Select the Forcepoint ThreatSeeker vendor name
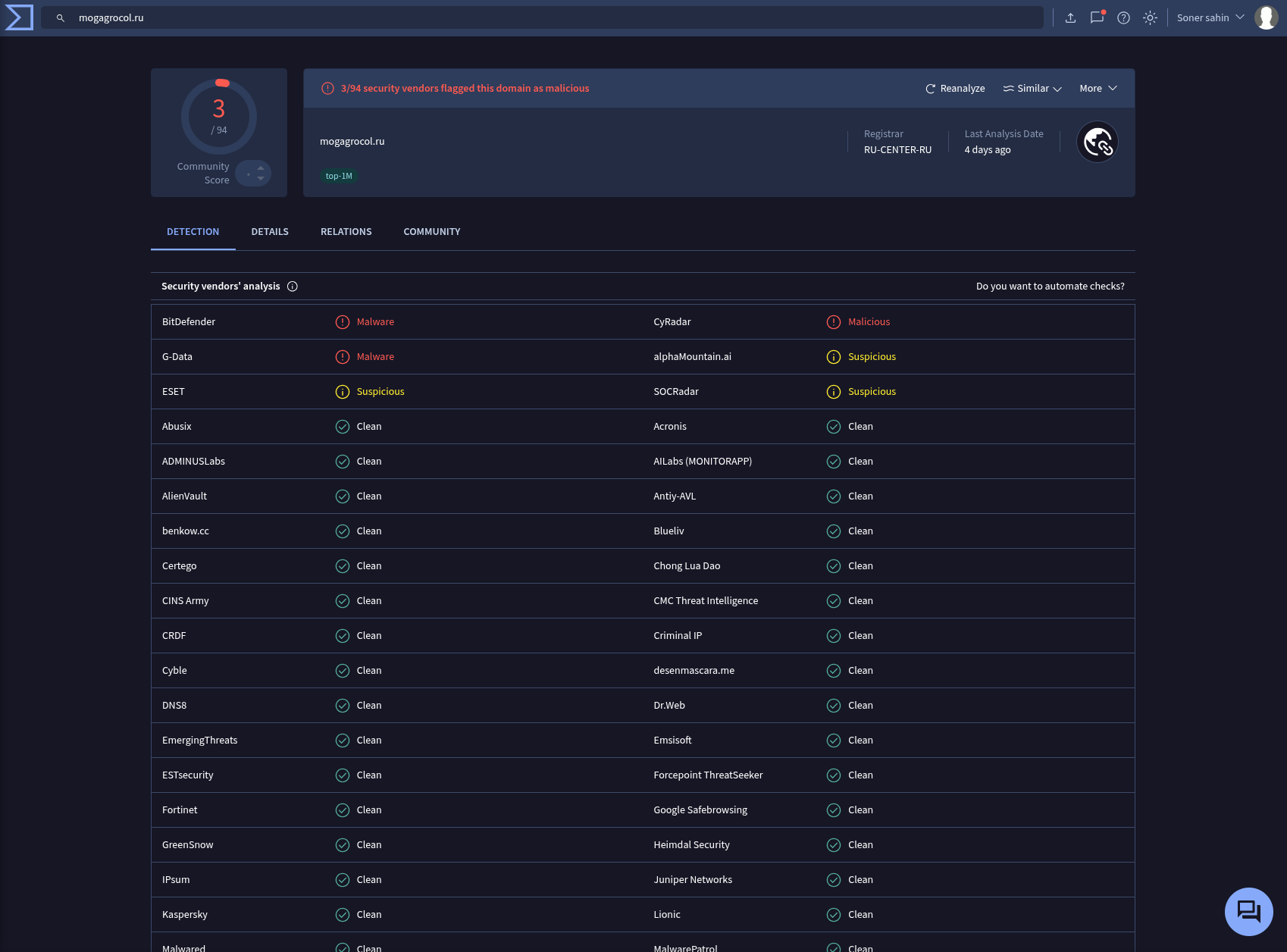 click(708, 775)
